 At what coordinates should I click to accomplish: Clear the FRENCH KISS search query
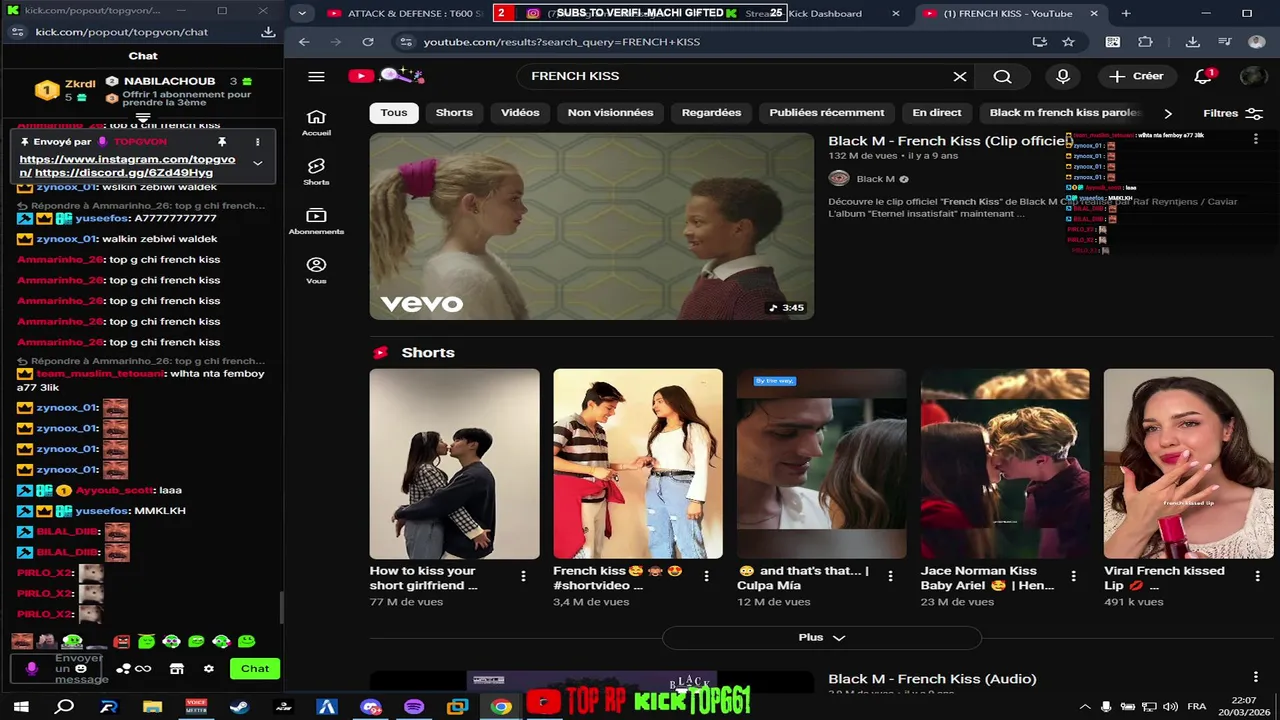point(960,77)
